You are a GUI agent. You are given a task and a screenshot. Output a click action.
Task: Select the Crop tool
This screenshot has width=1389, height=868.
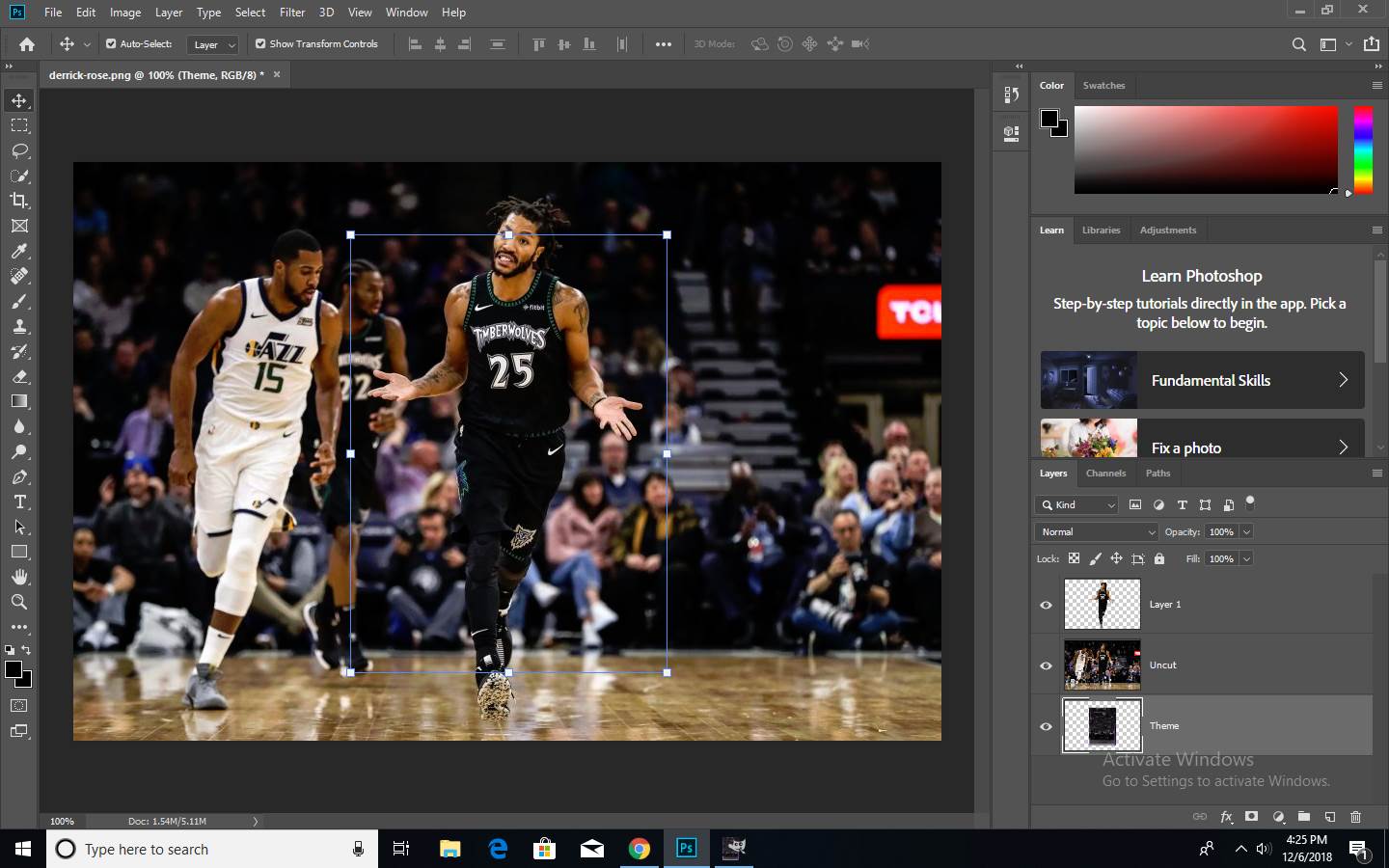tap(19, 201)
